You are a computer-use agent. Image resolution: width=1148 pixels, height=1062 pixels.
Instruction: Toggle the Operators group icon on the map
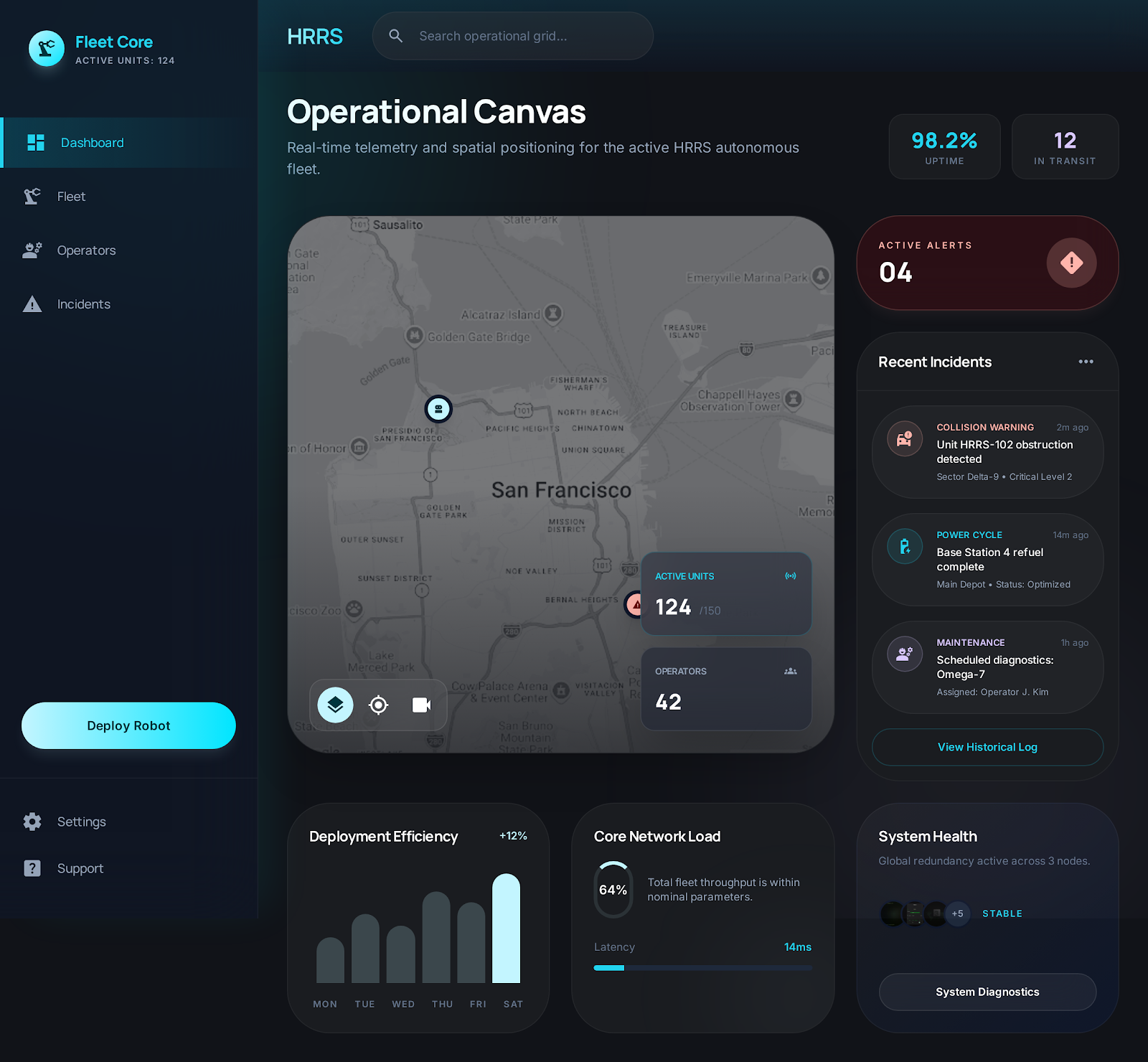790,671
